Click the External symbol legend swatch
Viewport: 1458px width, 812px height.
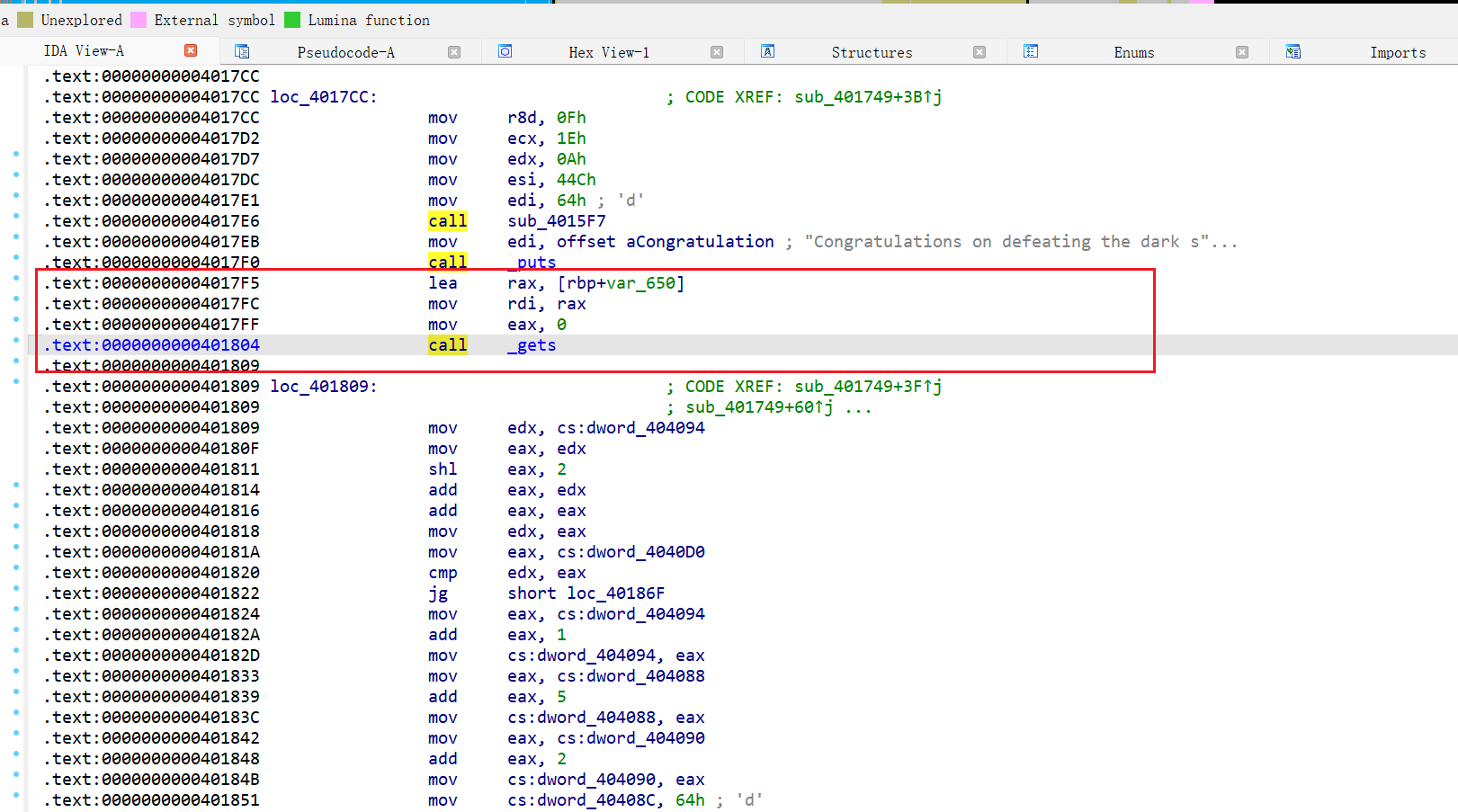pyautogui.click(x=139, y=20)
